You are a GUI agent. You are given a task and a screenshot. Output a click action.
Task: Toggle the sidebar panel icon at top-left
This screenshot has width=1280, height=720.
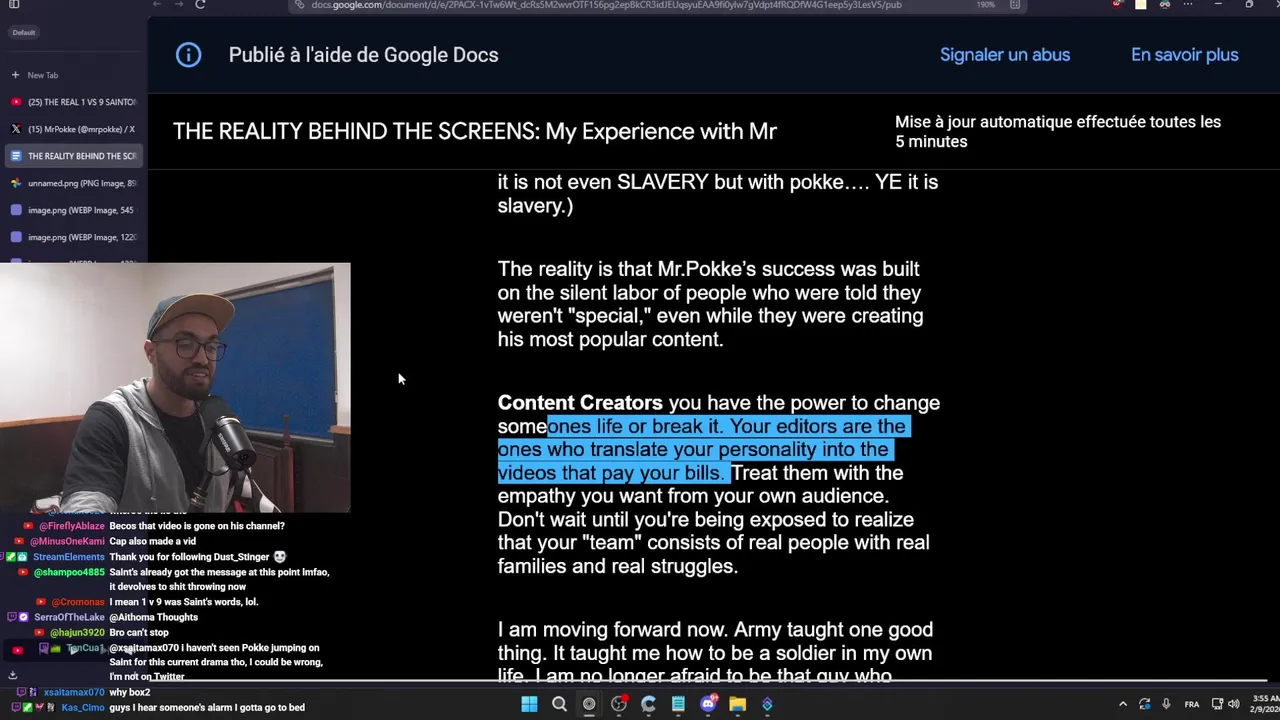coord(14,5)
